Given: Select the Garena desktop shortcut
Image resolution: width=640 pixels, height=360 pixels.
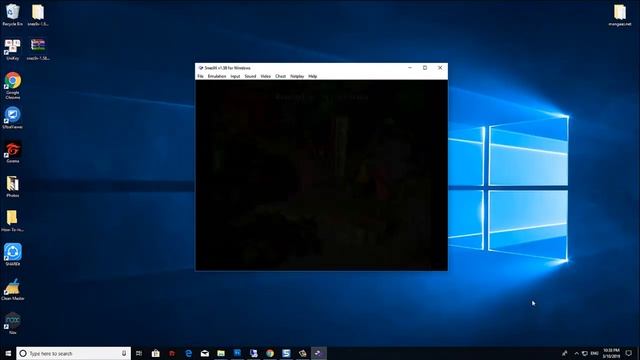Looking at the screenshot, I should (x=13, y=152).
